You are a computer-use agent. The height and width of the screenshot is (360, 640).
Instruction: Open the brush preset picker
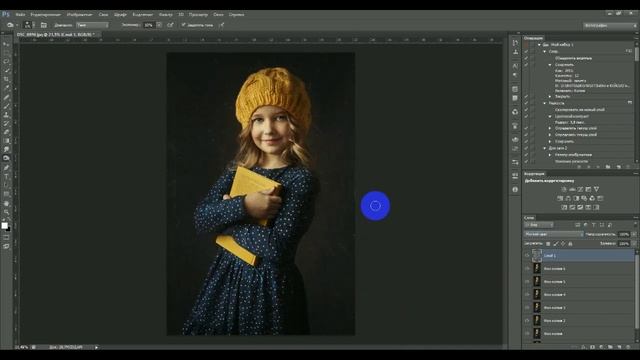coord(28,25)
